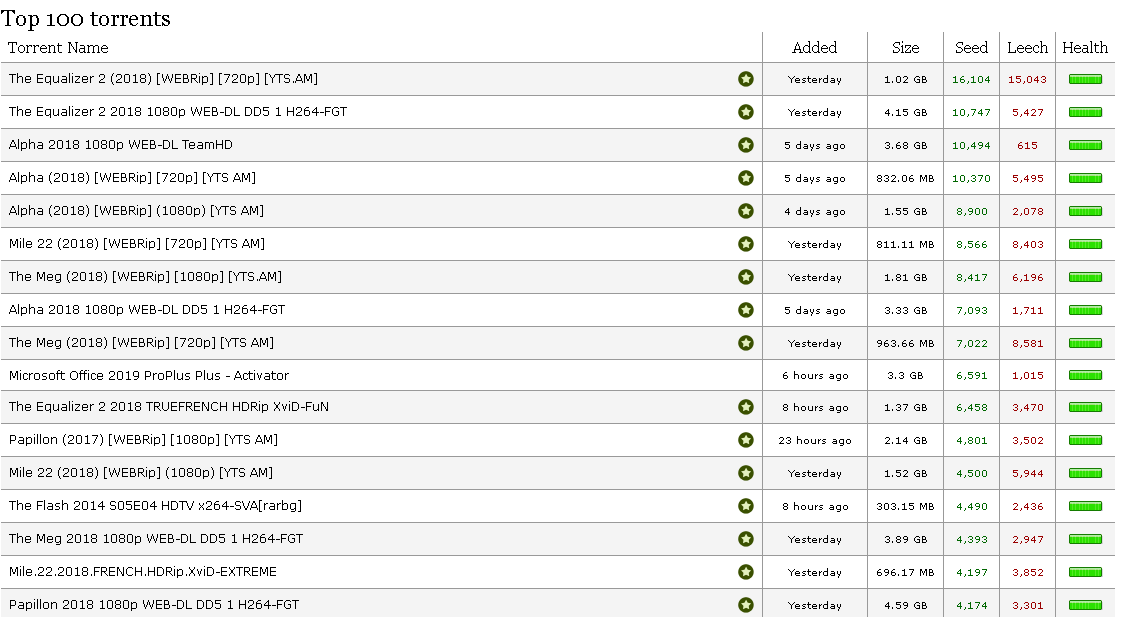The width and height of the screenshot is (1125, 617).
Task: Open Mile 22 (2018) [720p] torrent link
Action: point(136,244)
